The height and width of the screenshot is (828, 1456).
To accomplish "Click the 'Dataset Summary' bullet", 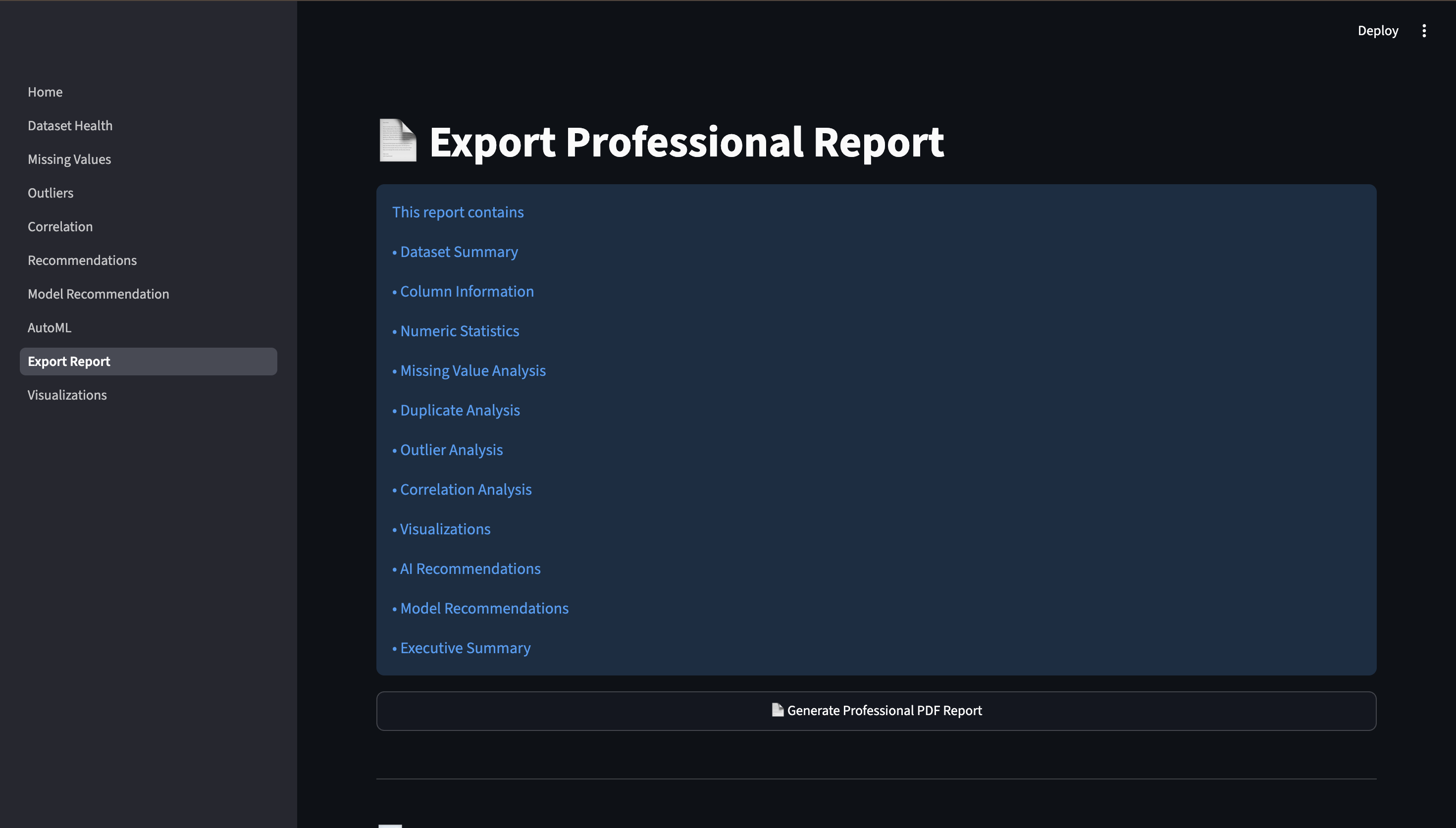I will [x=455, y=252].
